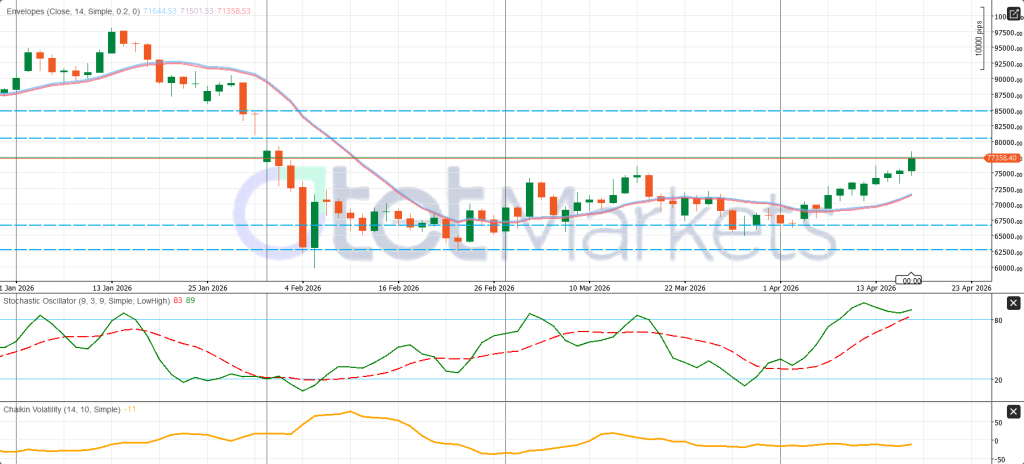Click the latest green candlestick on chart
Viewport: 1024px width, 464px height.
point(911,164)
